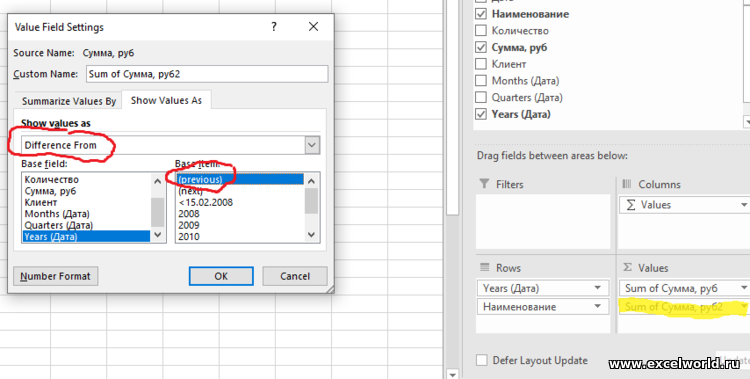
Task: Select (previous) in Base item list
Action: (x=240, y=179)
